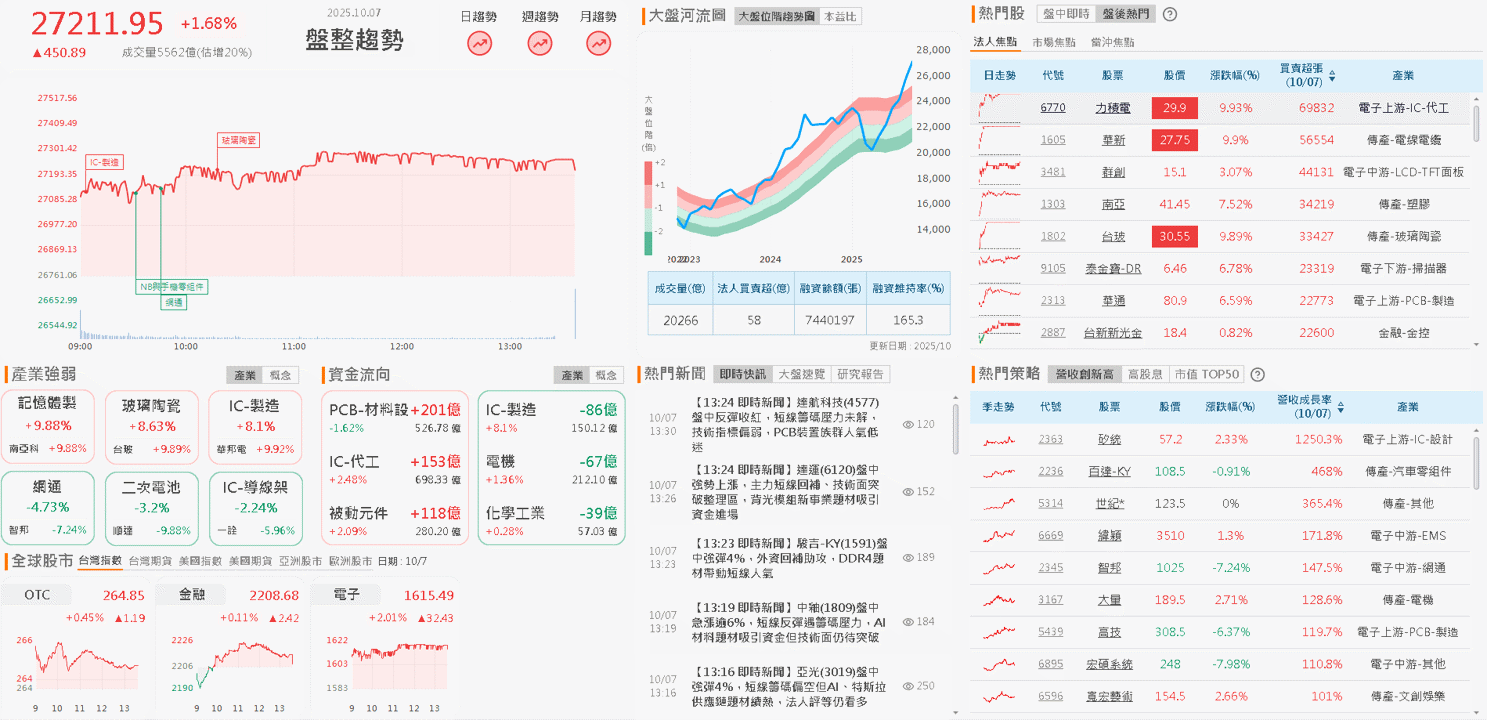Switch 熱門策略 to 高股息
1487x720 pixels.
pyautogui.click(x=1144, y=375)
